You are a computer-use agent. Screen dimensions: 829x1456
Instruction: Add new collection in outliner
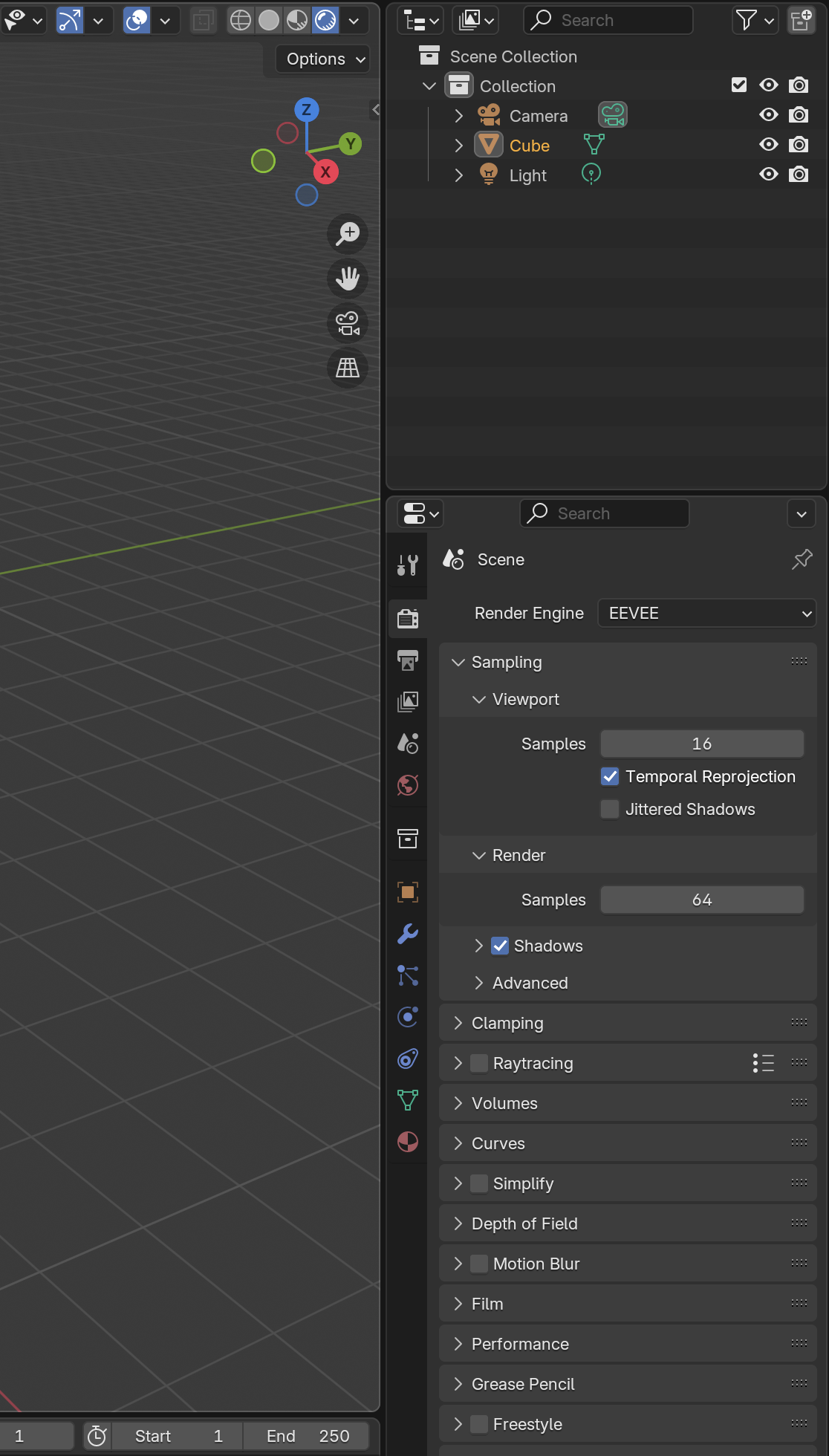click(801, 21)
